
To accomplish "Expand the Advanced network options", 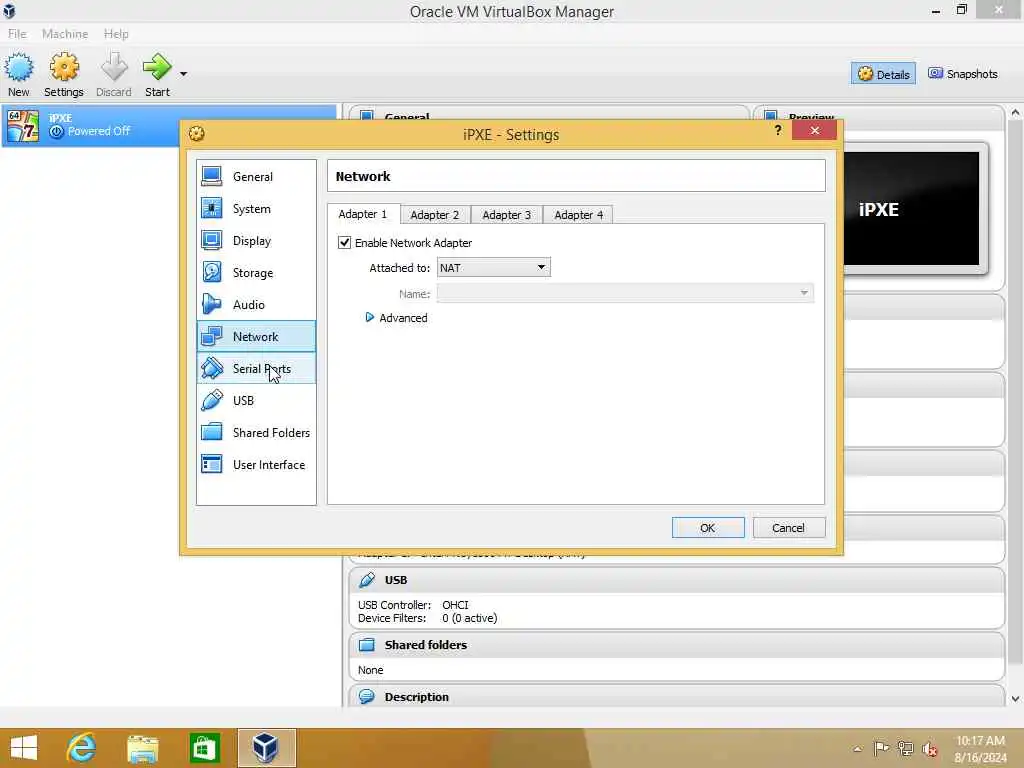I will 396,317.
